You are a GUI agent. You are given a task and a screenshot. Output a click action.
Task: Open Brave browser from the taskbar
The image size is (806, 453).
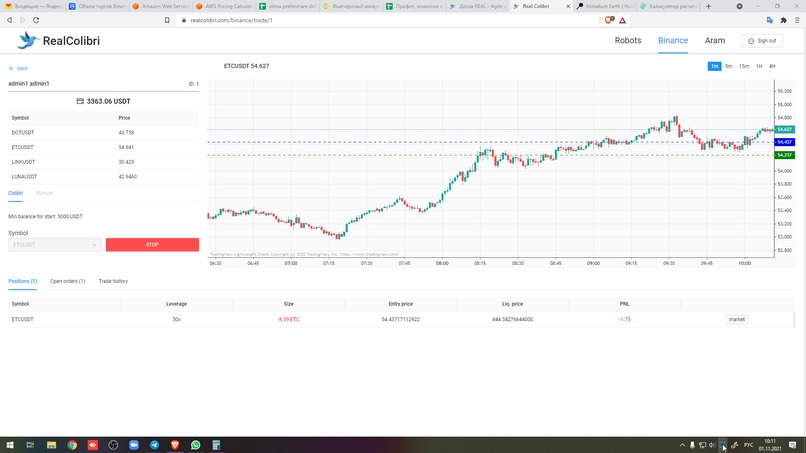(175, 445)
